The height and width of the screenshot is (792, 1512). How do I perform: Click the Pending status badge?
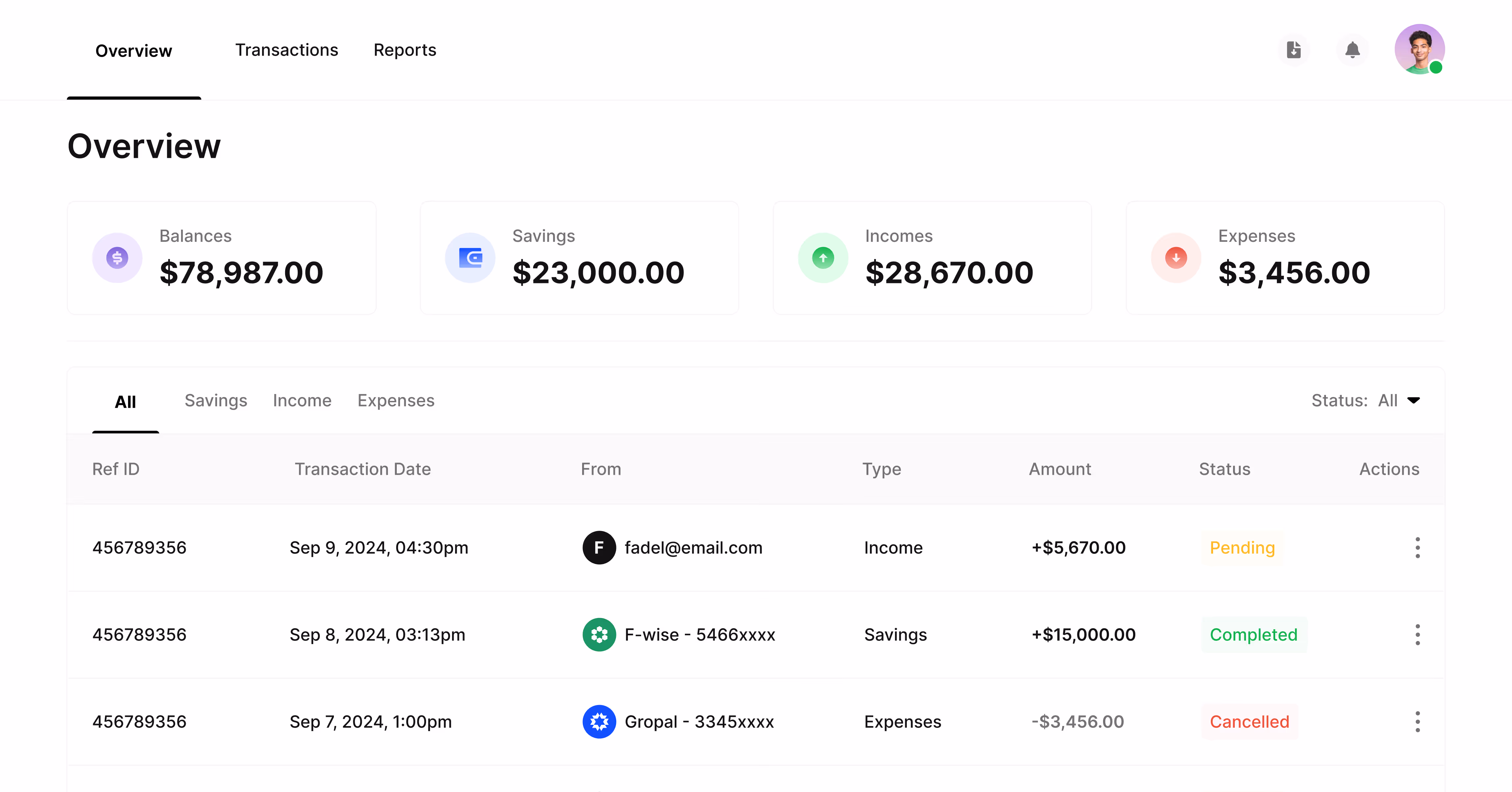1242,548
